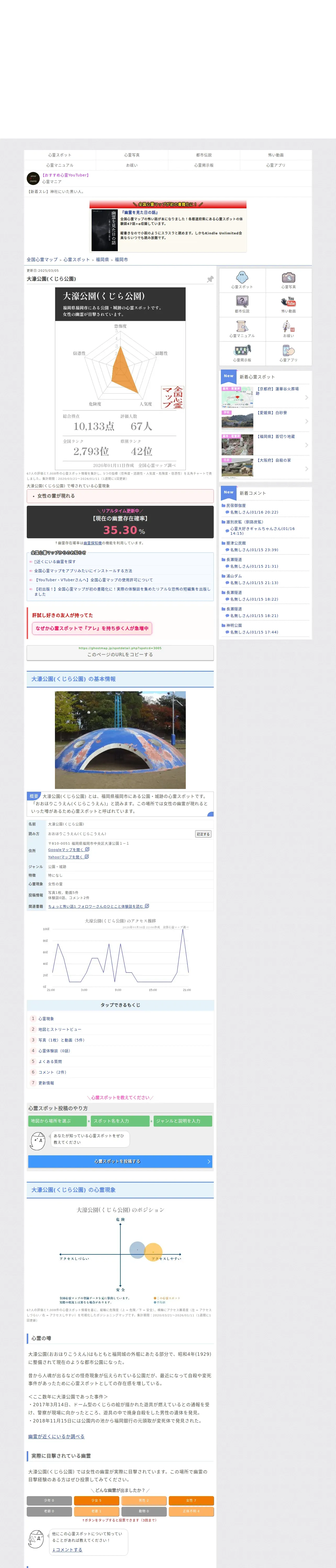Vote 老婆 1 in the ghost poll

[x=96, y=1511]
